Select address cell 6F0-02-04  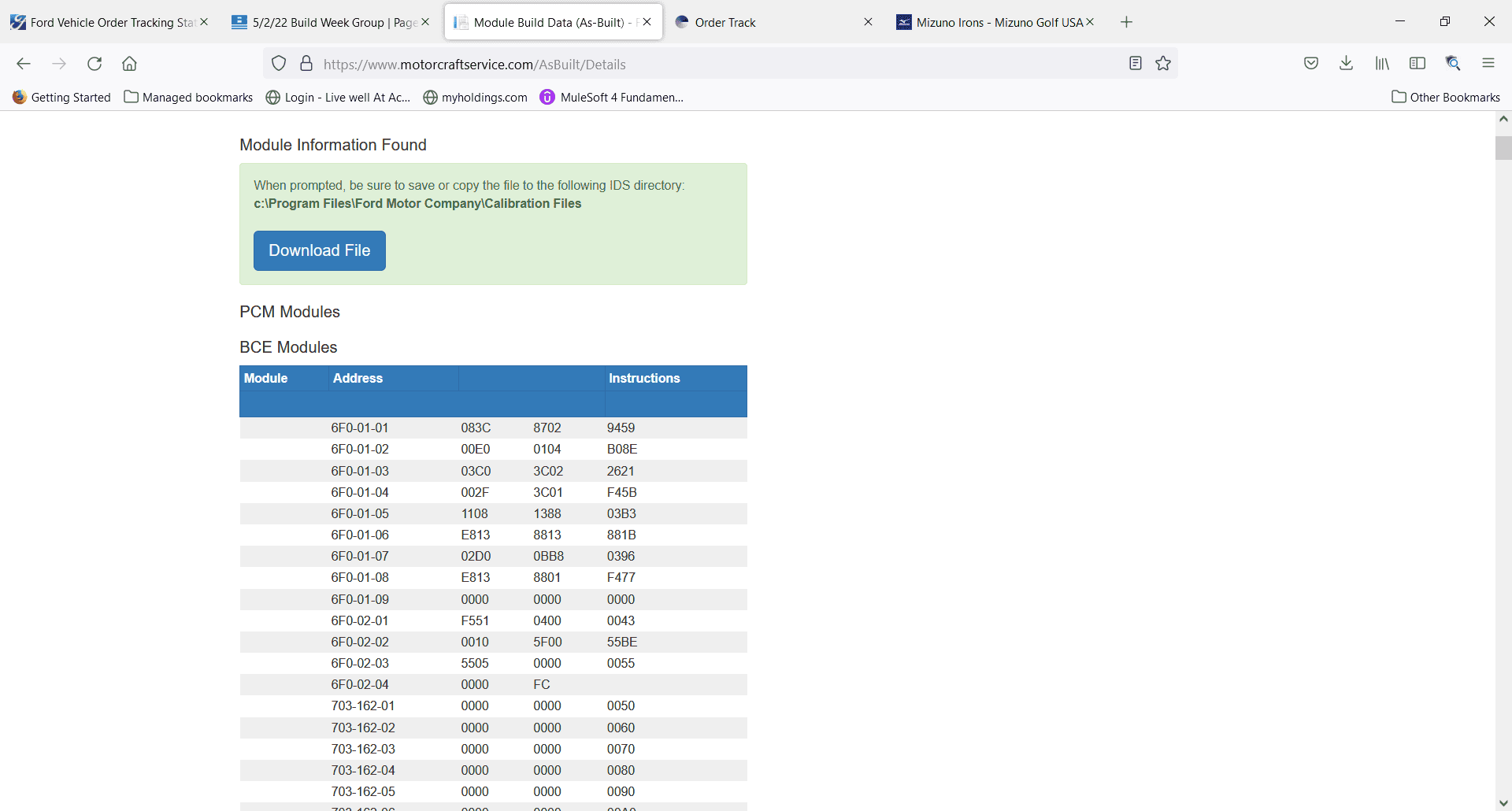coord(360,685)
